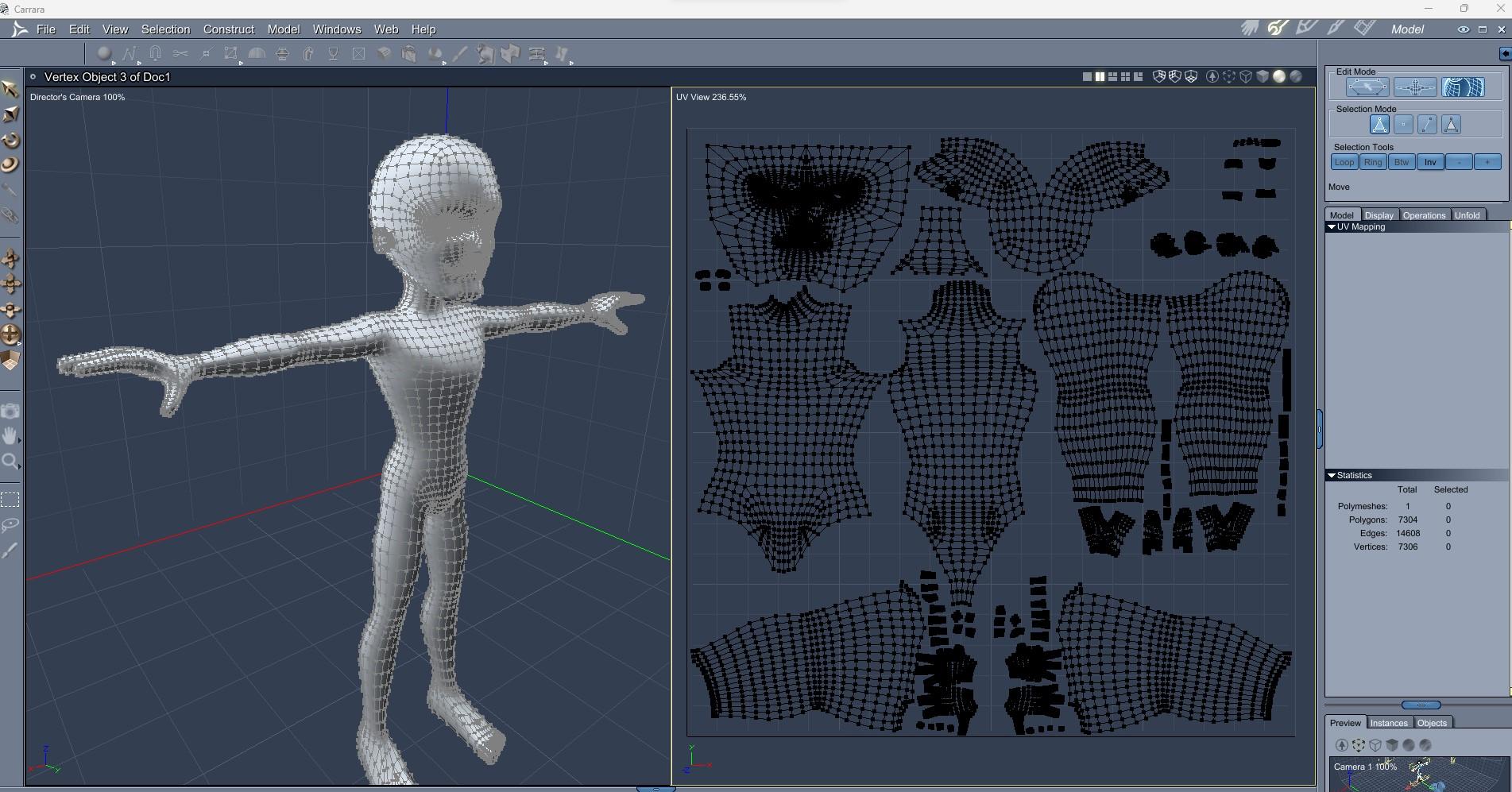The width and height of the screenshot is (1512, 792).
Task: Click the UV View 236.55% label
Action: (711, 97)
